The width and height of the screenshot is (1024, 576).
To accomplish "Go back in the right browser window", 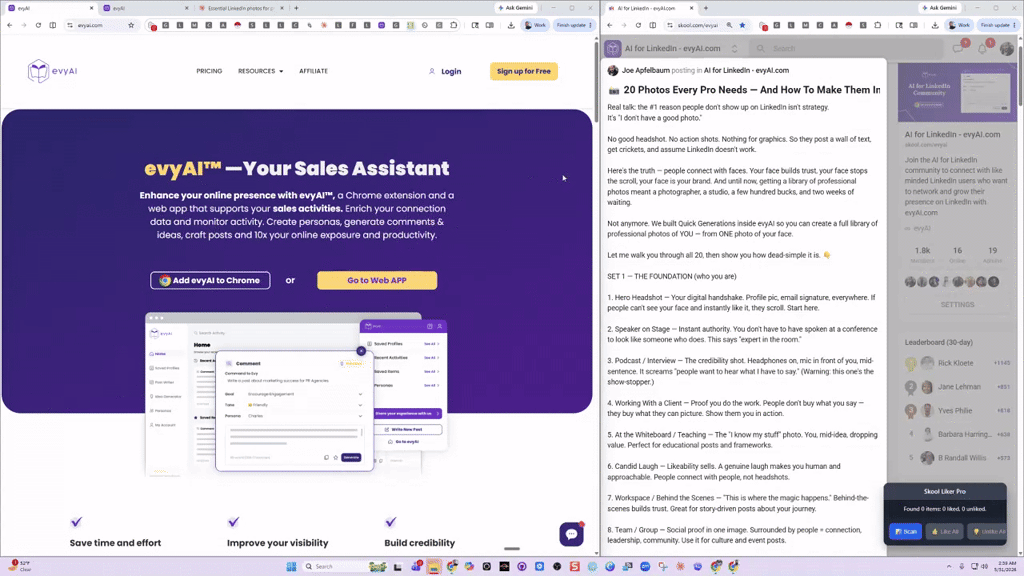I will 610,25.
